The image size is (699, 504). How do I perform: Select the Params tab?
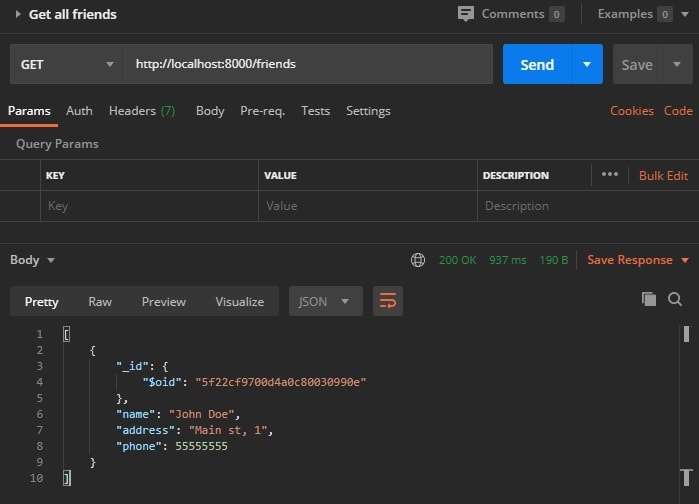[x=29, y=111]
